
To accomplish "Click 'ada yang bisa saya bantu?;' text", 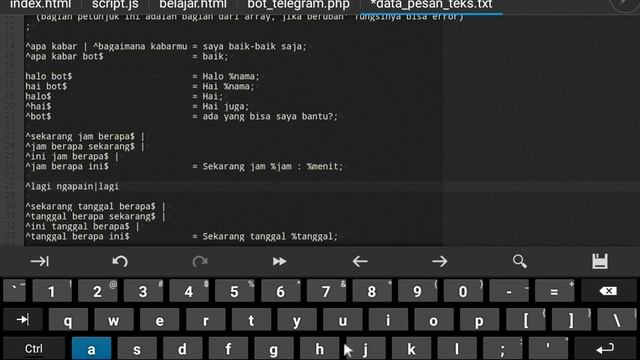I will (270, 116).
